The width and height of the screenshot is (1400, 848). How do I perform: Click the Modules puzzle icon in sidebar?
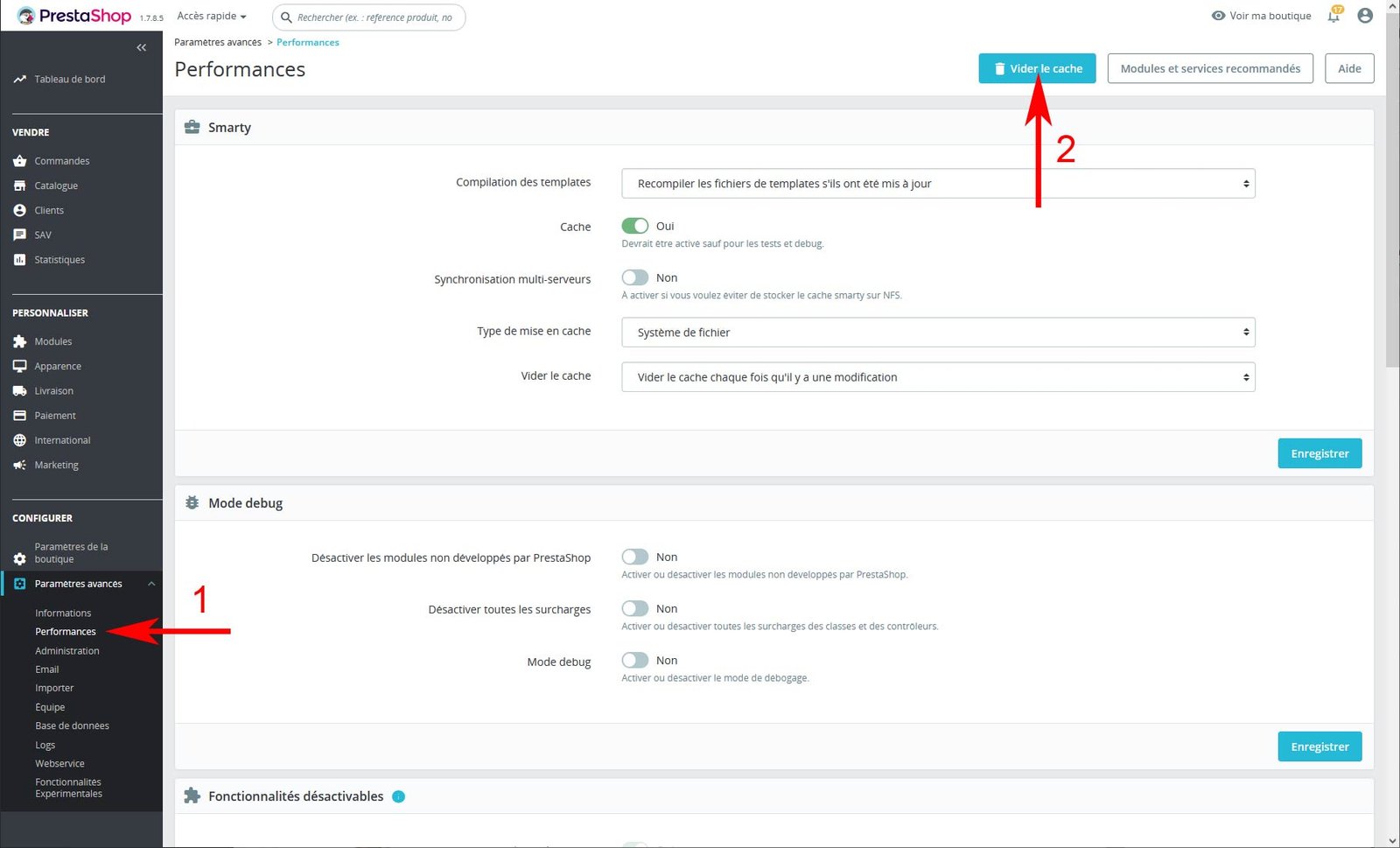19,341
